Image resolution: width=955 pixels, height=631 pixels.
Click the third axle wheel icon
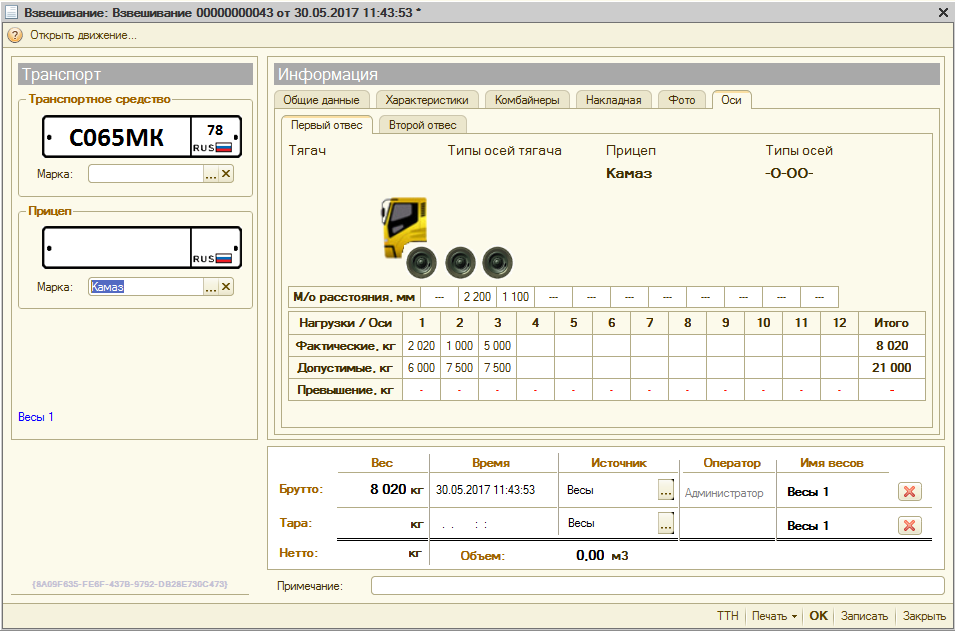click(497, 263)
